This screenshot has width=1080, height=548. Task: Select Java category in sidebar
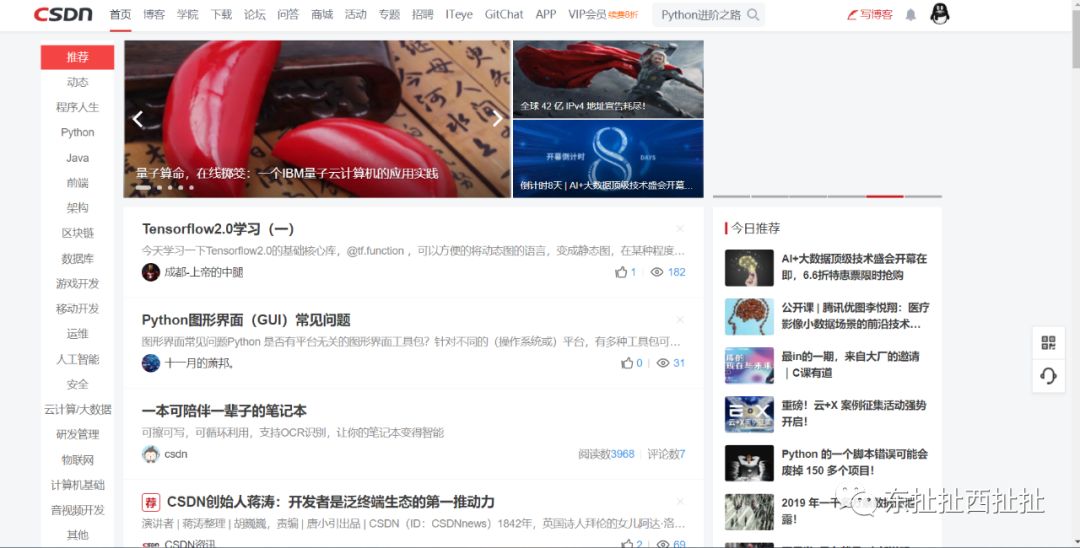tap(77, 158)
